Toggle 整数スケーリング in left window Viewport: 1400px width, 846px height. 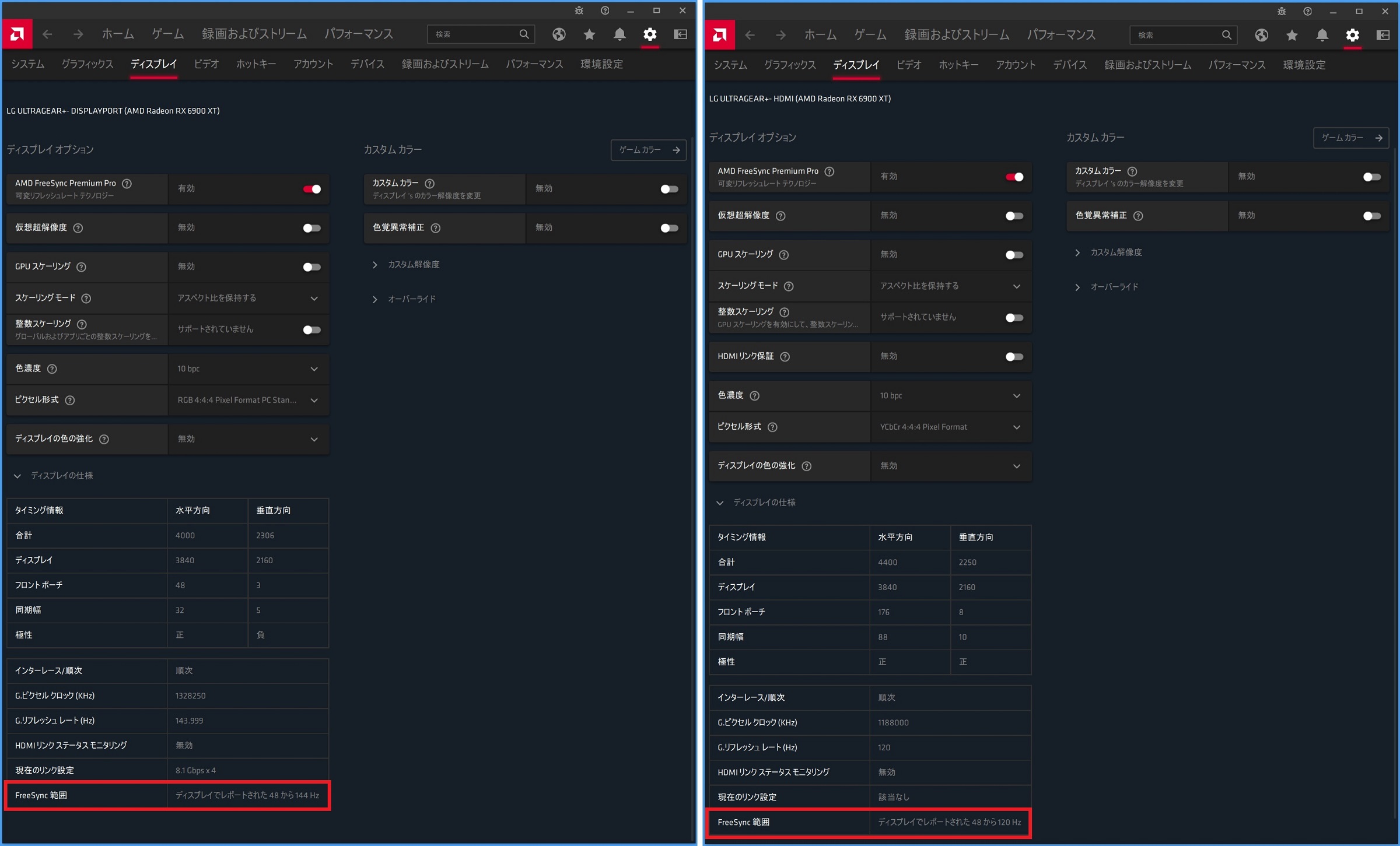coord(311,330)
